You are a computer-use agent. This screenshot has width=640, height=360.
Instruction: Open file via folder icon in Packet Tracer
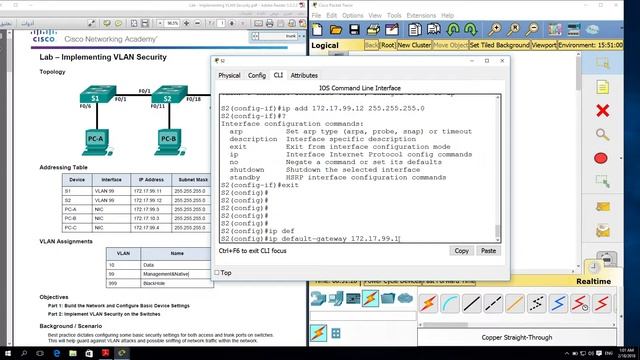[x=336, y=30]
